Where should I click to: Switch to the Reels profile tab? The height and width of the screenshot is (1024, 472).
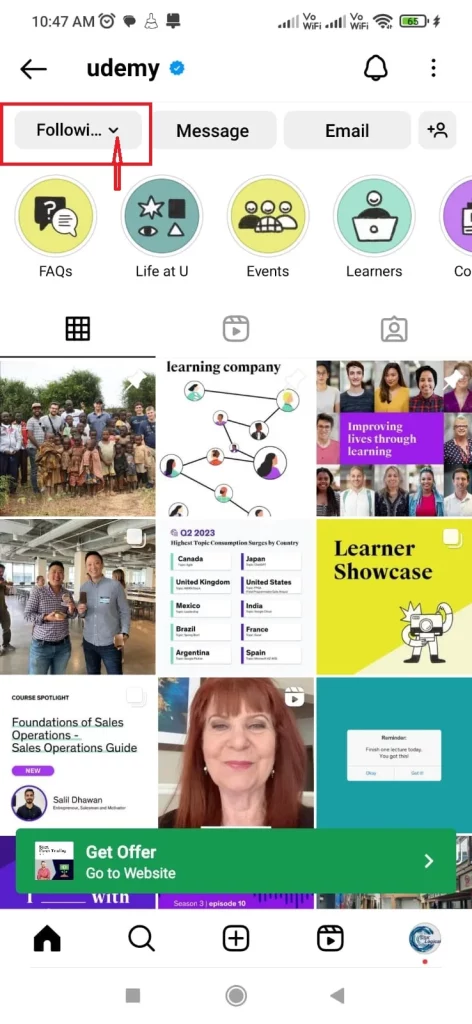(236, 328)
